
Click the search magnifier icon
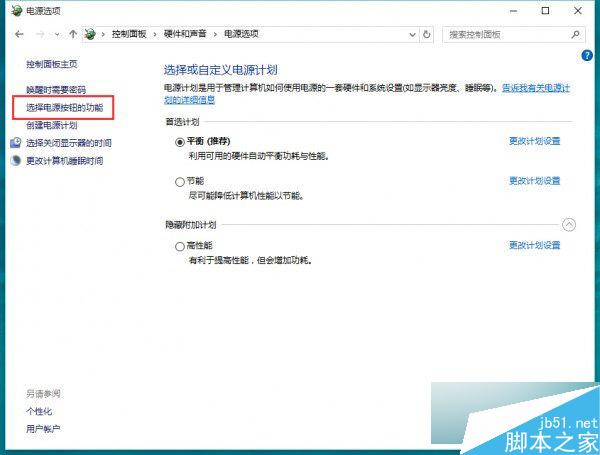point(575,34)
